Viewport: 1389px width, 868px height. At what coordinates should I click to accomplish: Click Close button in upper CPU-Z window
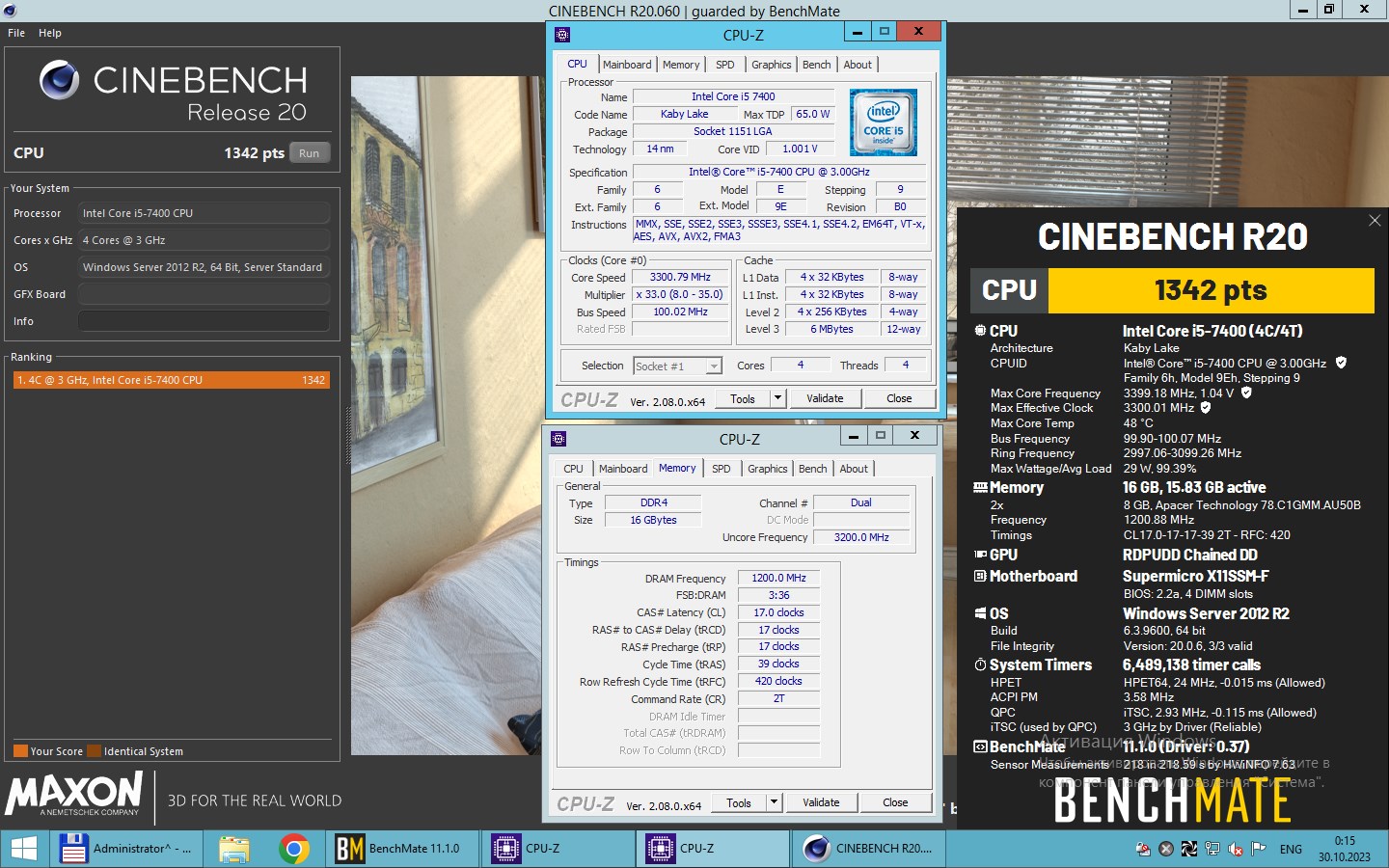pyautogui.click(x=899, y=398)
